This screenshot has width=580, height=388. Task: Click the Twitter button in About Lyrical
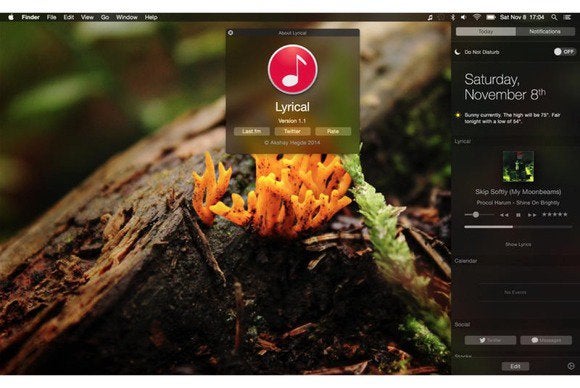pyautogui.click(x=292, y=131)
